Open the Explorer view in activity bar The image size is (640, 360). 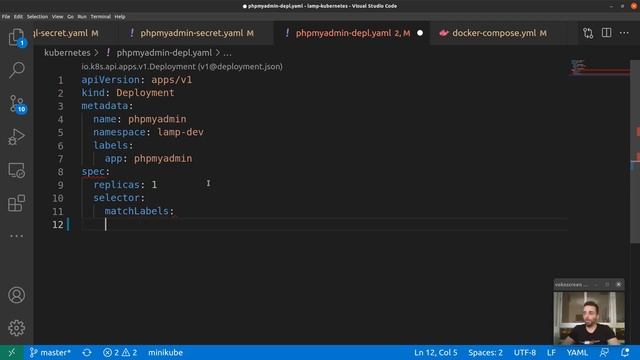pos(16,38)
